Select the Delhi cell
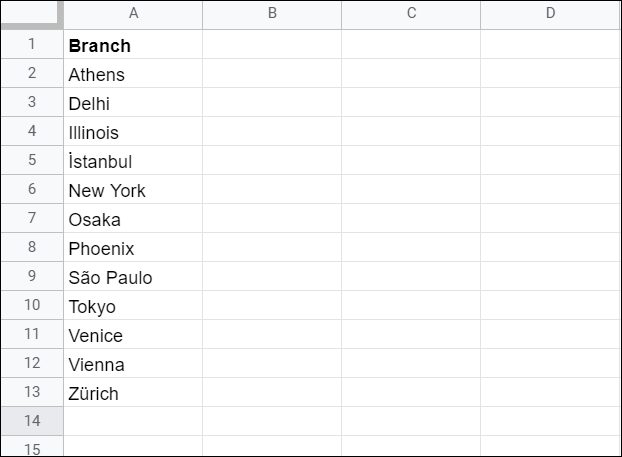The width and height of the screenshot is (622, 457). [133, 102]
